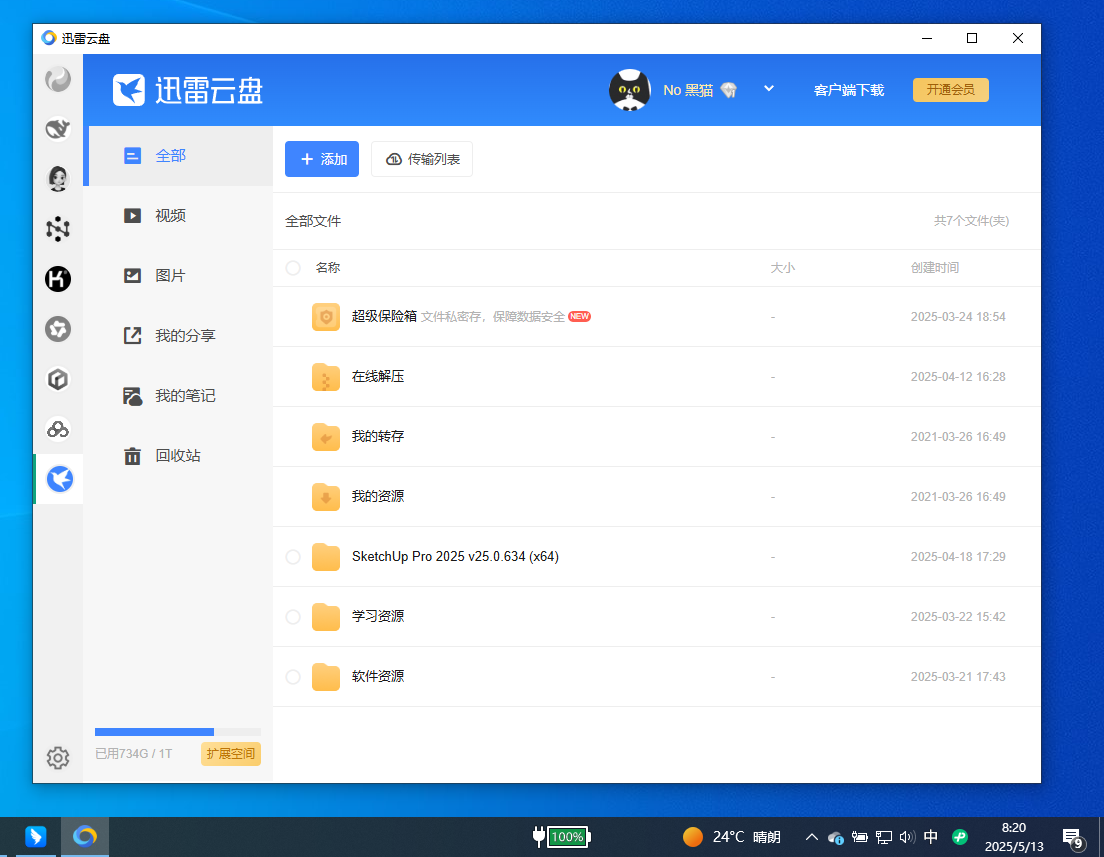This screenshot has height=857, width=1104.
Task: Click the storage usage progress bar
Action: pos(177,732)
